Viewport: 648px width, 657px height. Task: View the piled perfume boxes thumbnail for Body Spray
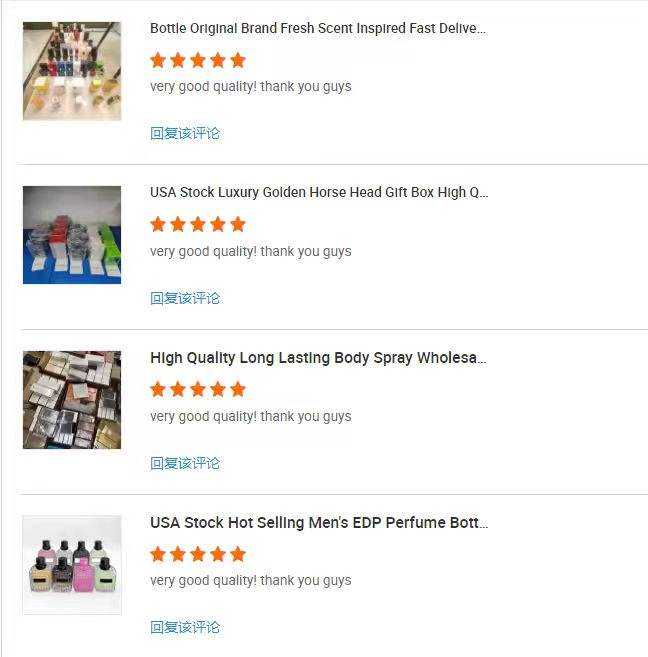[x=72, y=400]
